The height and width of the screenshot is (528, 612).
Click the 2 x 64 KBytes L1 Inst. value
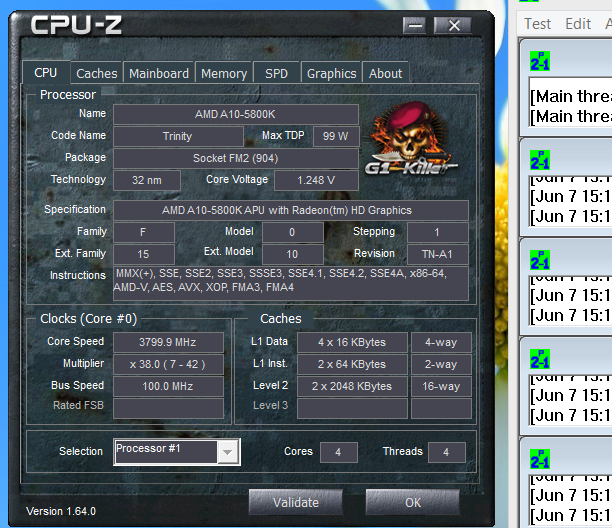pyautogui.click(x=352, y=364)
